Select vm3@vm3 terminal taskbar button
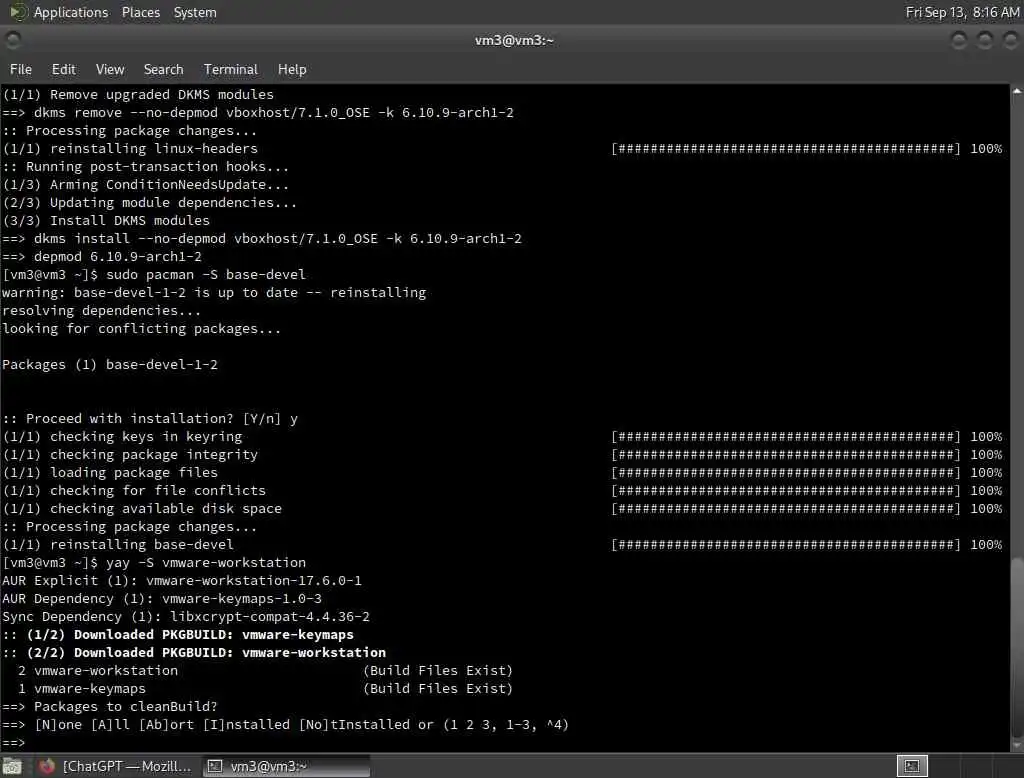Image resolution: width=1024 pixels, height=778 pixels. point(286,766)
